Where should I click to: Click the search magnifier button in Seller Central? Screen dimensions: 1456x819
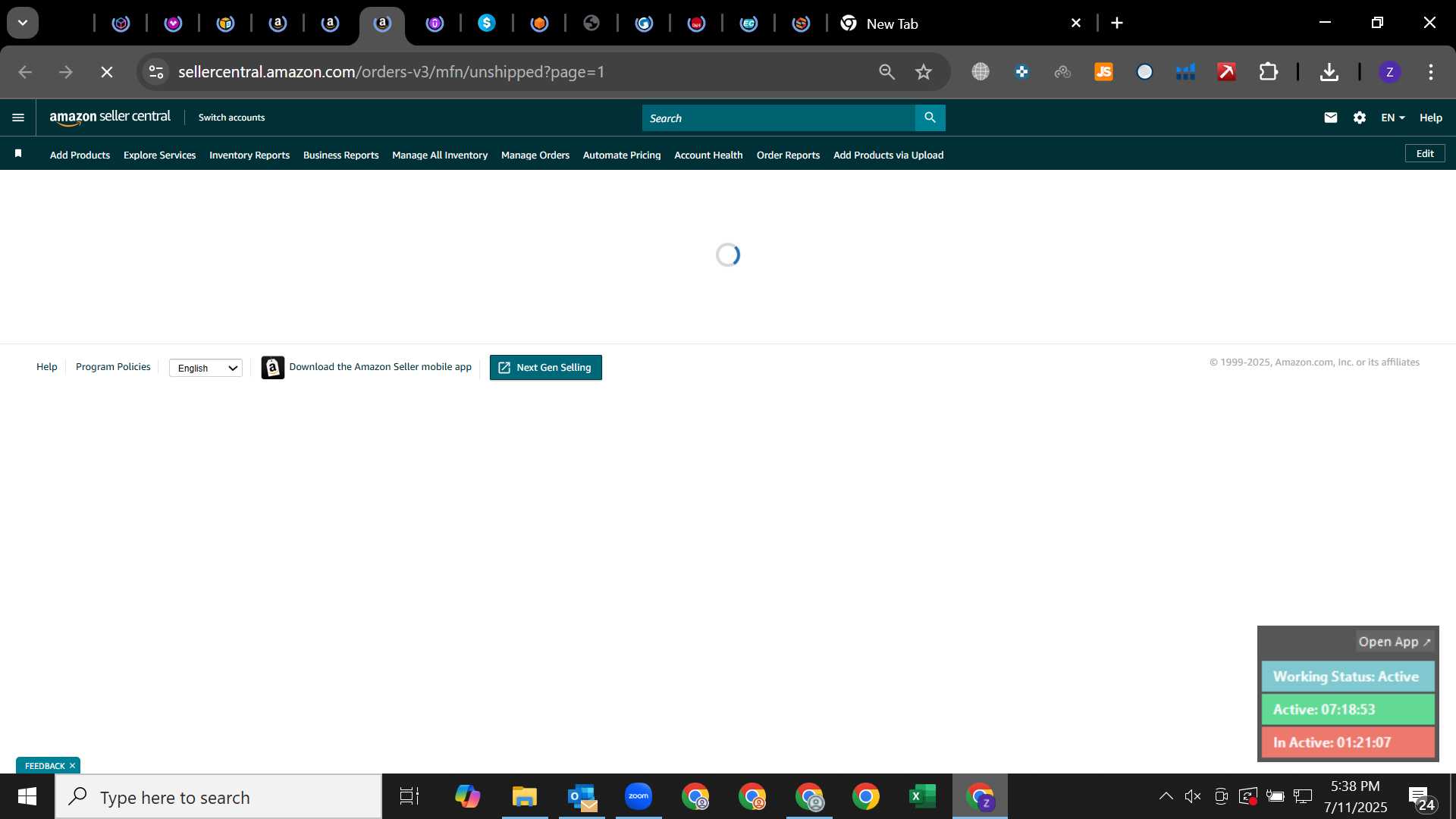point(930,118)
